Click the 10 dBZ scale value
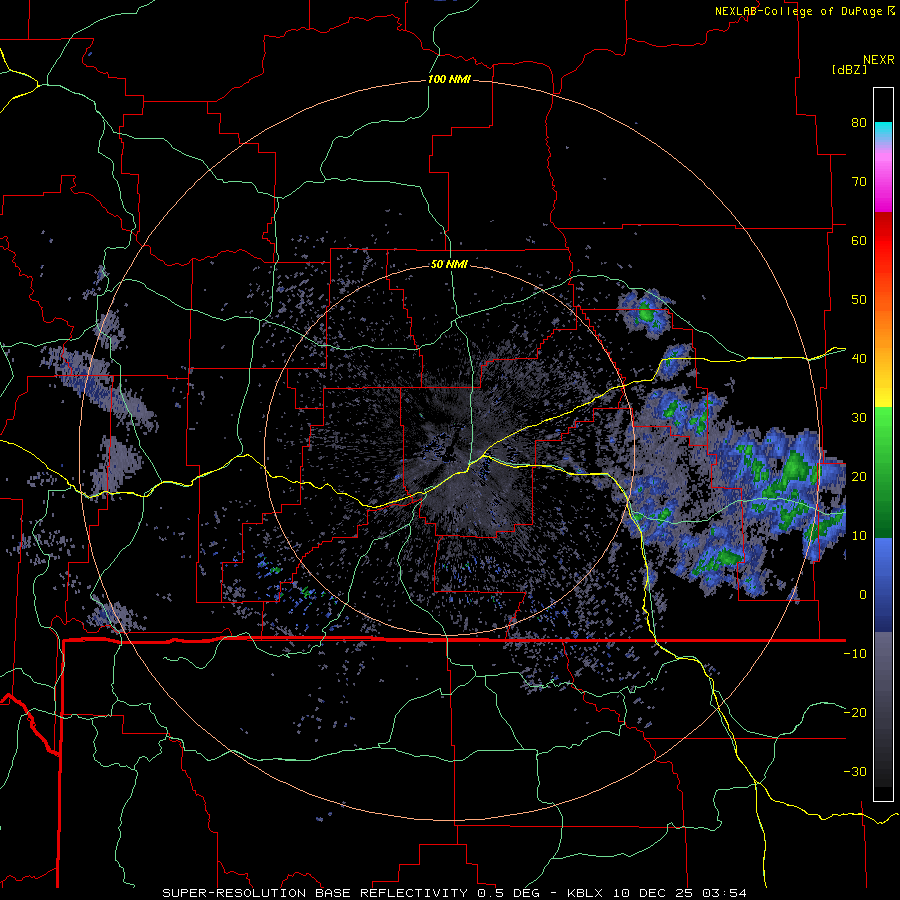The width and height of the screenshot is (900, 900). coord(859,536)
